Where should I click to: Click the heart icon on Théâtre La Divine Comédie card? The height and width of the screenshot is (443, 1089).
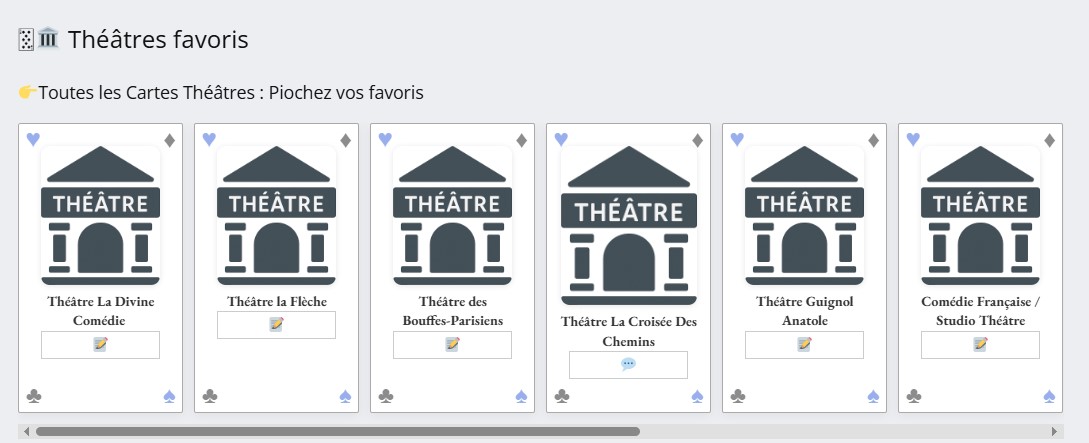click(x=33, y=139)
